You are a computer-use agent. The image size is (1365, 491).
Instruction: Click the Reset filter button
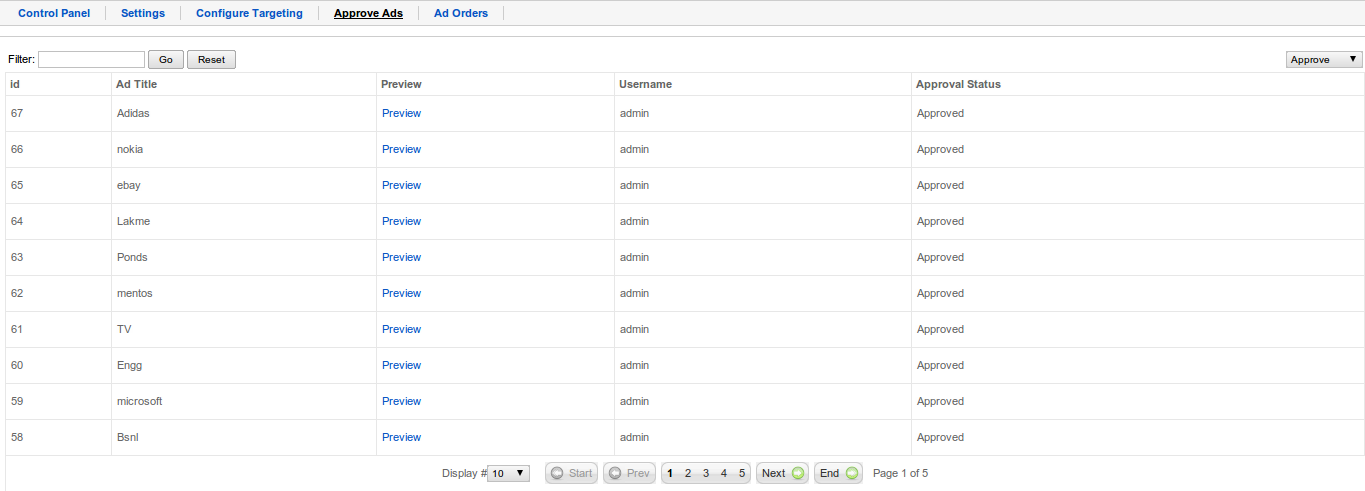[x=211, y=60]
